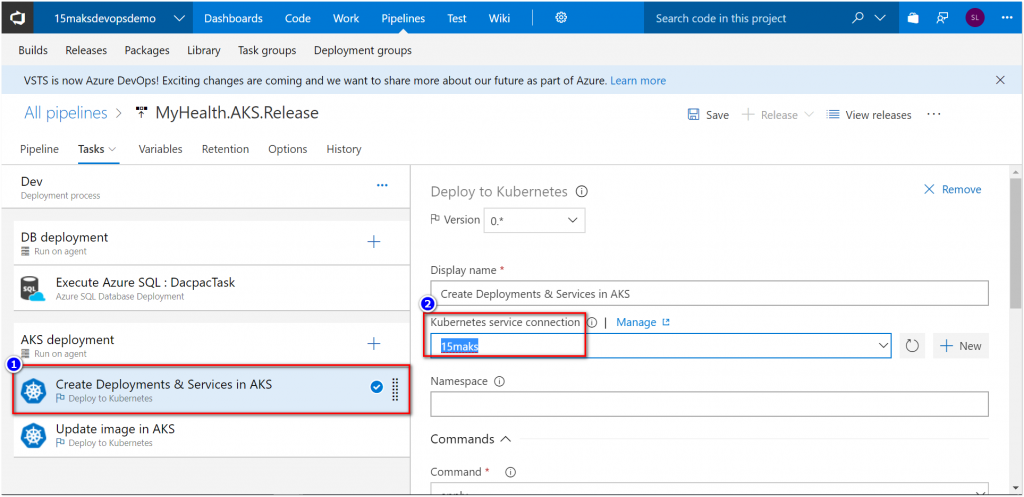Expand the 15maksdevopsdemo project dropdown
The width and height of the screenshot is (1024, 497).
[x=180, y=18]
